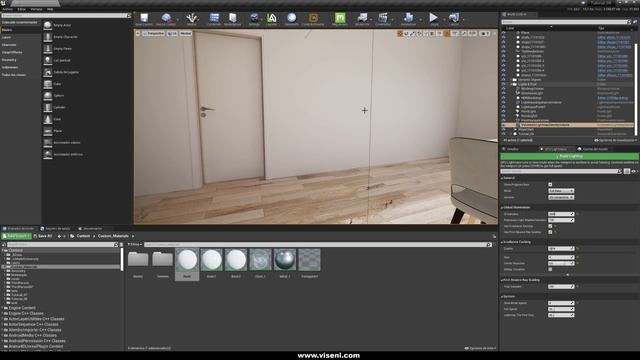Open the Help menu

50,9
